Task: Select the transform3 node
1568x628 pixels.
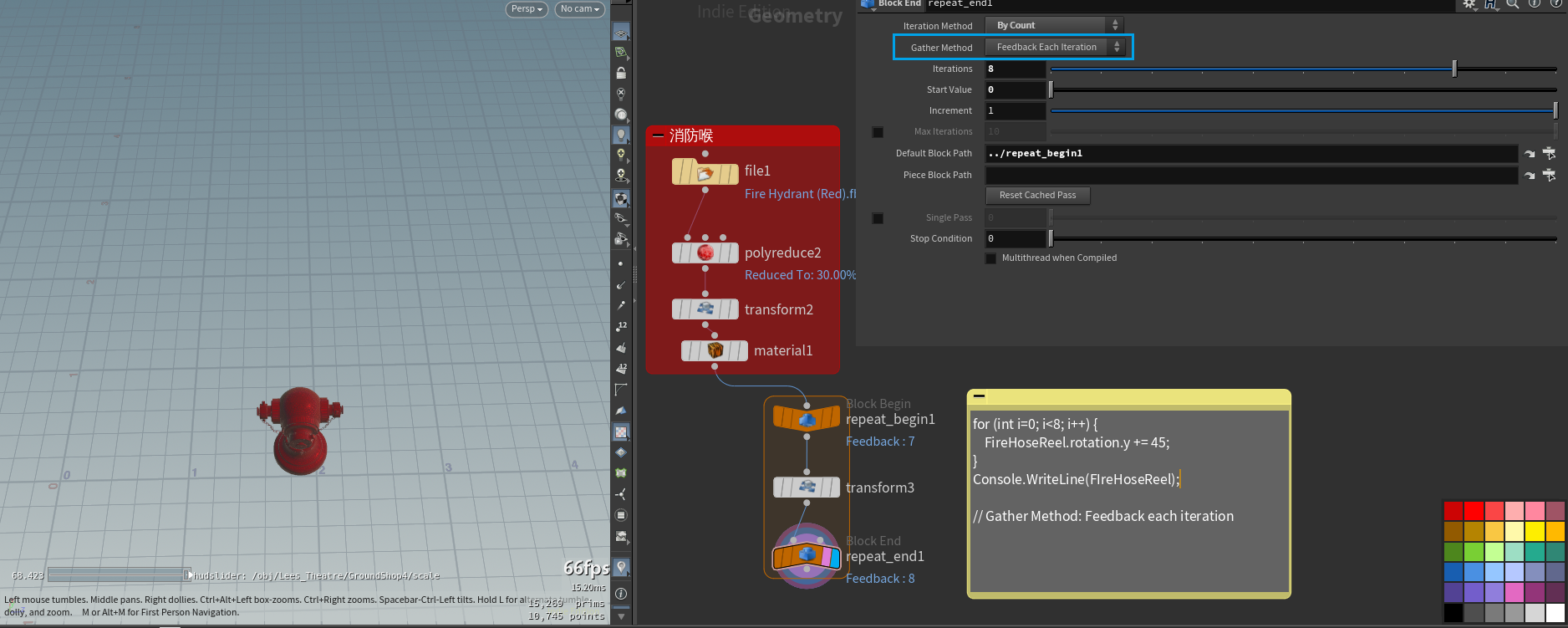Action: [x=807, y=487]
